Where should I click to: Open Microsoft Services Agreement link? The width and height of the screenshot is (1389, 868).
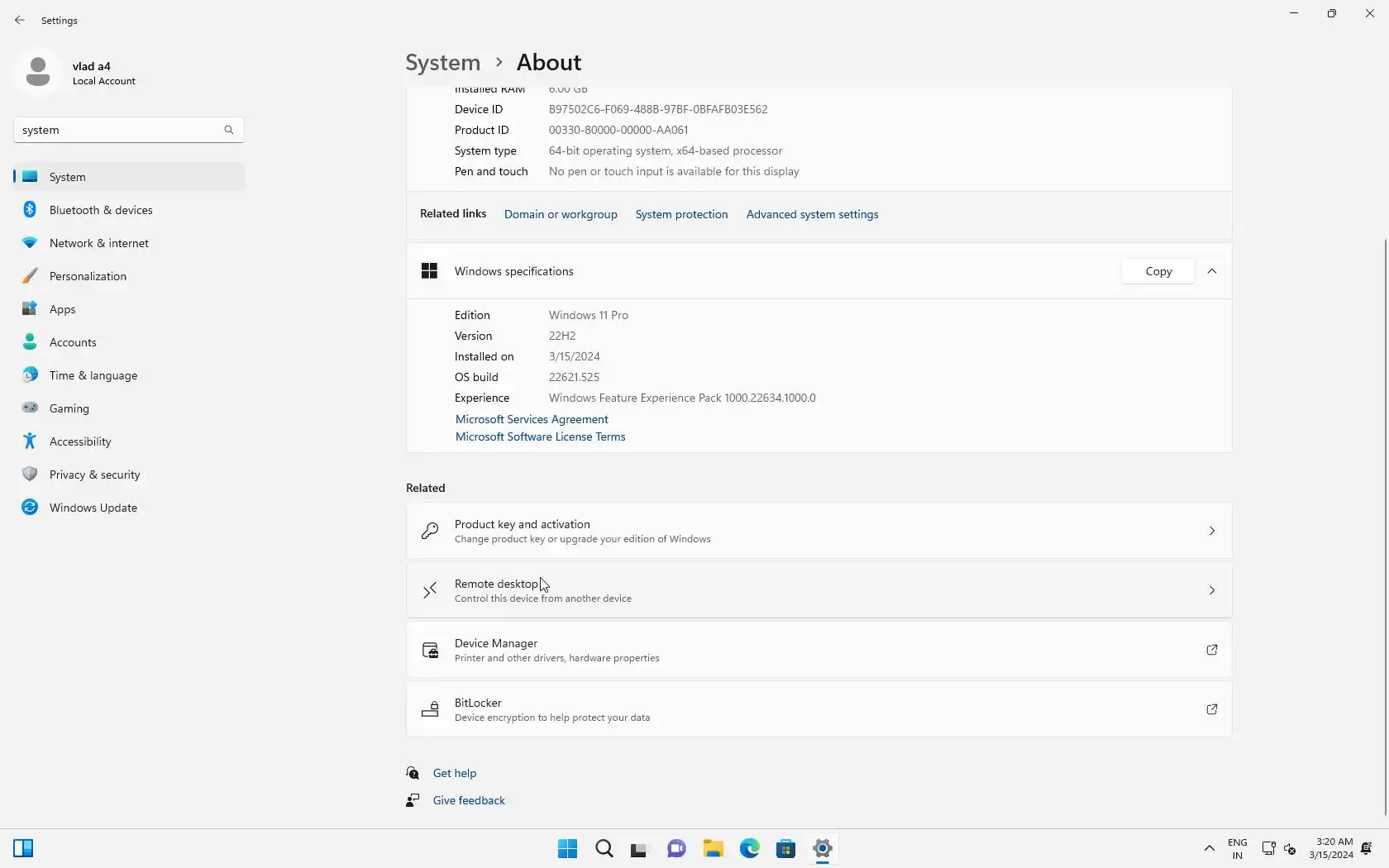532,419
